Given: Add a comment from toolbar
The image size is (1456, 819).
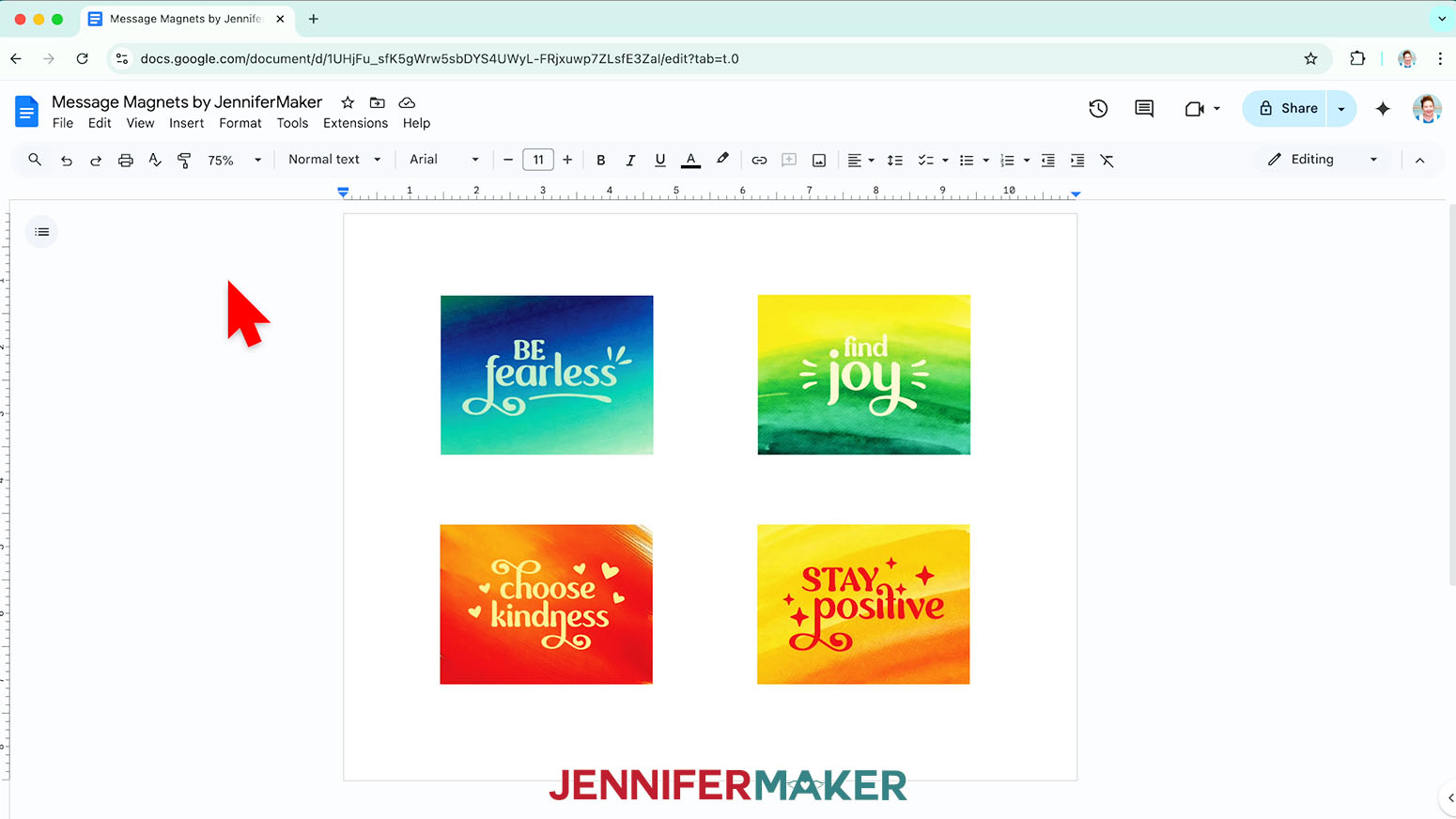Looking at the screenshot, I should (x=789, y=161).
